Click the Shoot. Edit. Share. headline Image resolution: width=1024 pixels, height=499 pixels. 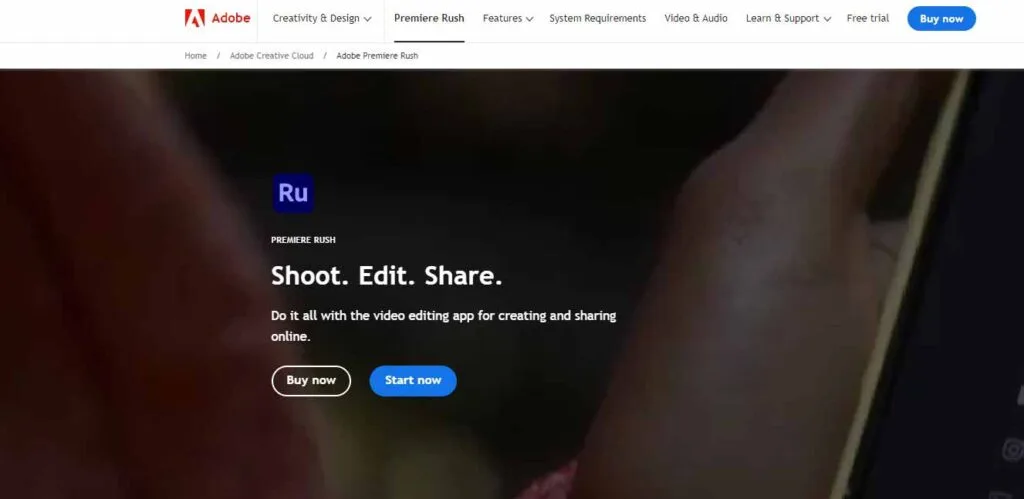click(387, 276)
